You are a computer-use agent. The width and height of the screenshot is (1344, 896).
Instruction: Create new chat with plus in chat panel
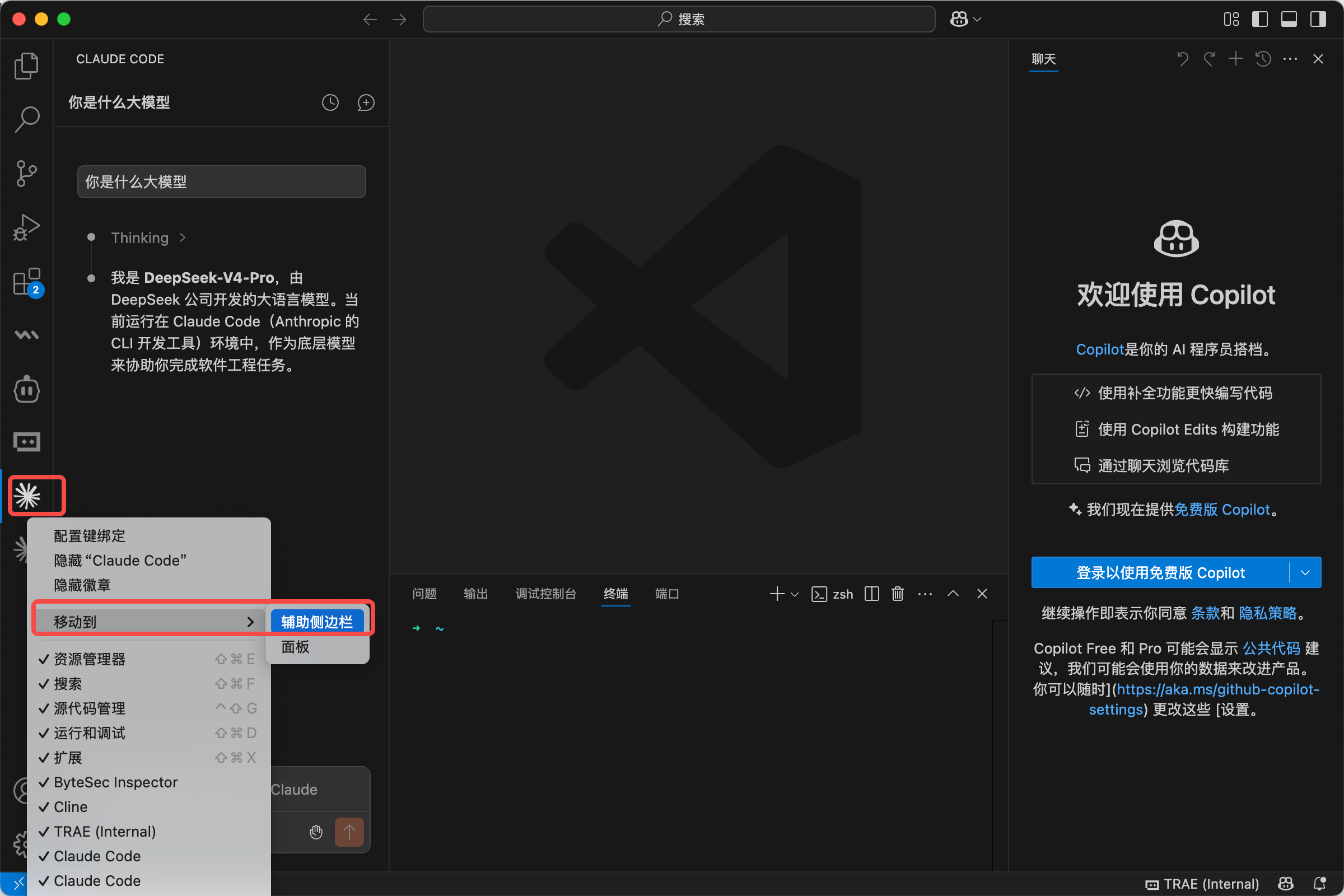(1235, 59)
